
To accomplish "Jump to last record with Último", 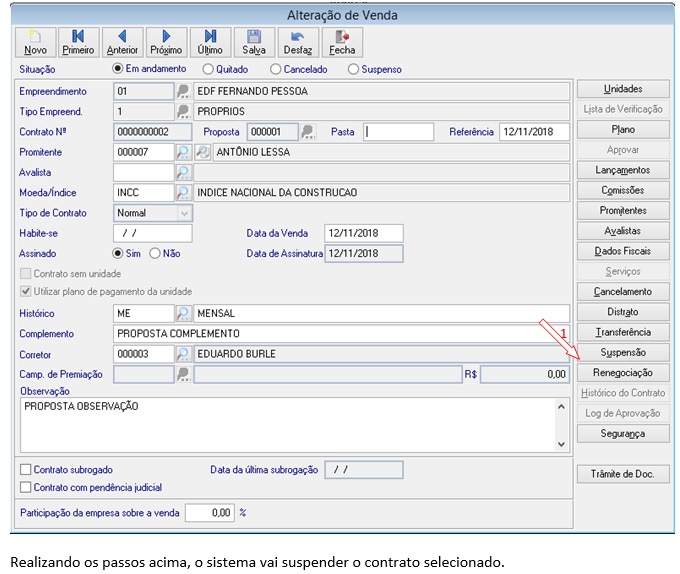I will tap(210, 42).
